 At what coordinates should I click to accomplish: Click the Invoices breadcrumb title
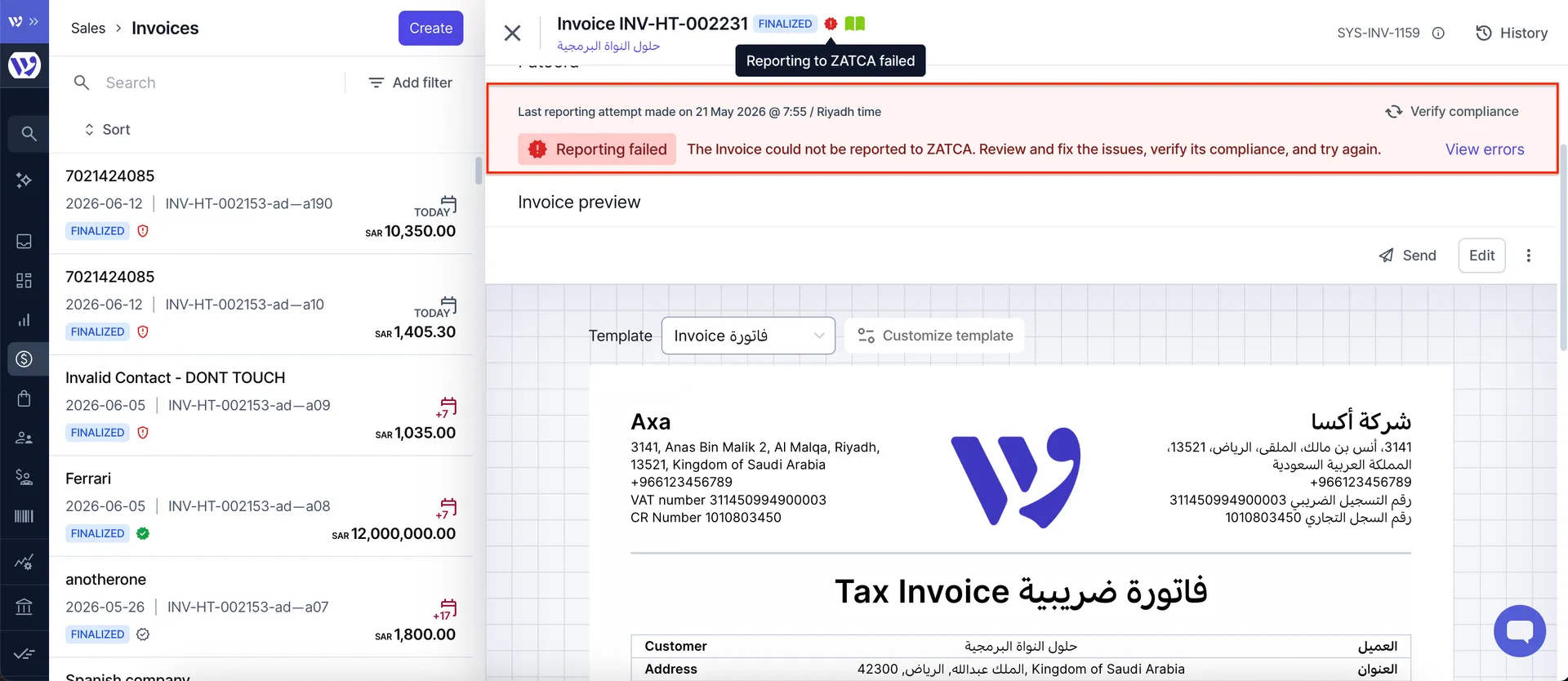[165, 28]
